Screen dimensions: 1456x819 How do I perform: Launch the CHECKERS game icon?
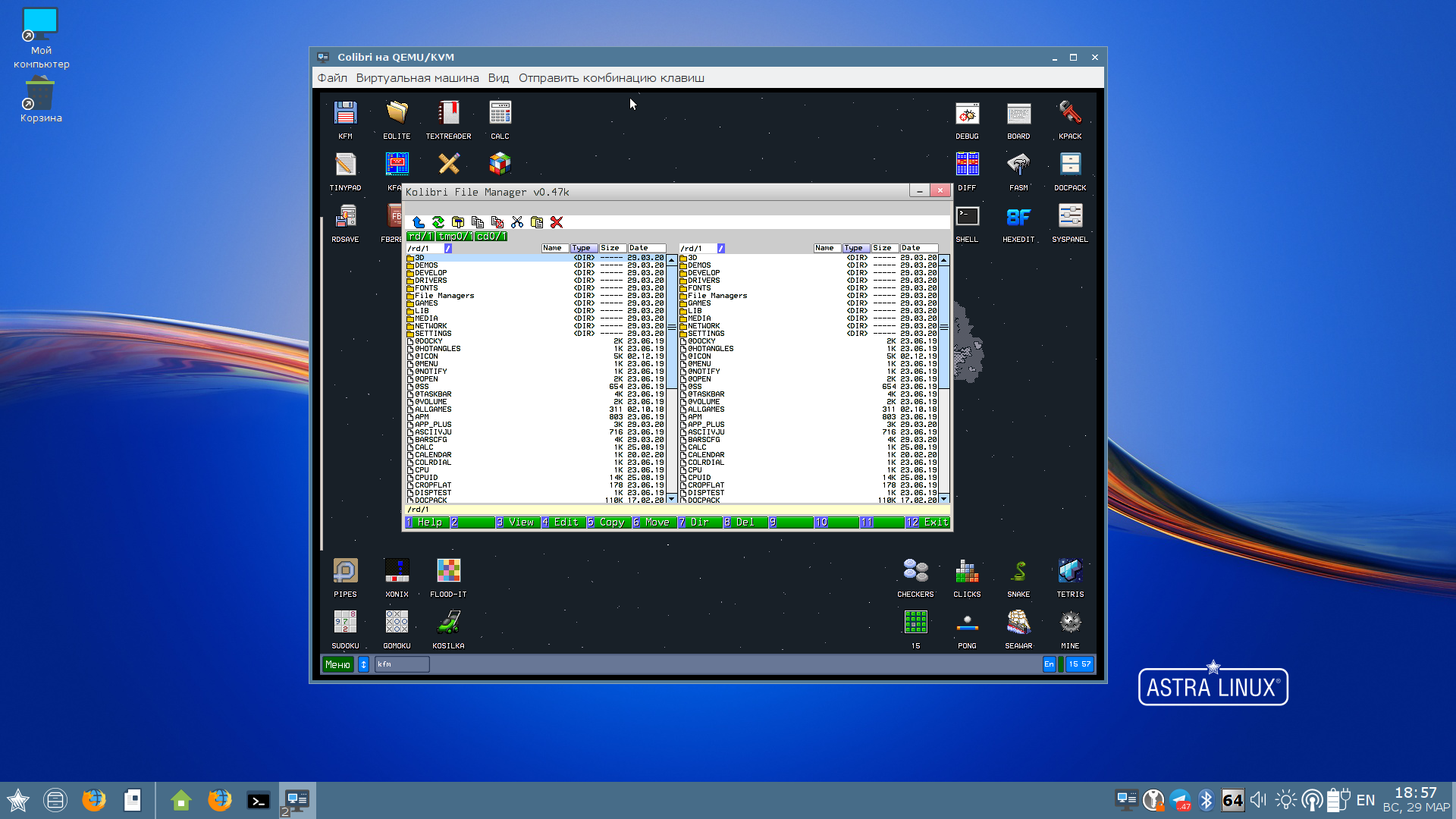915,571
